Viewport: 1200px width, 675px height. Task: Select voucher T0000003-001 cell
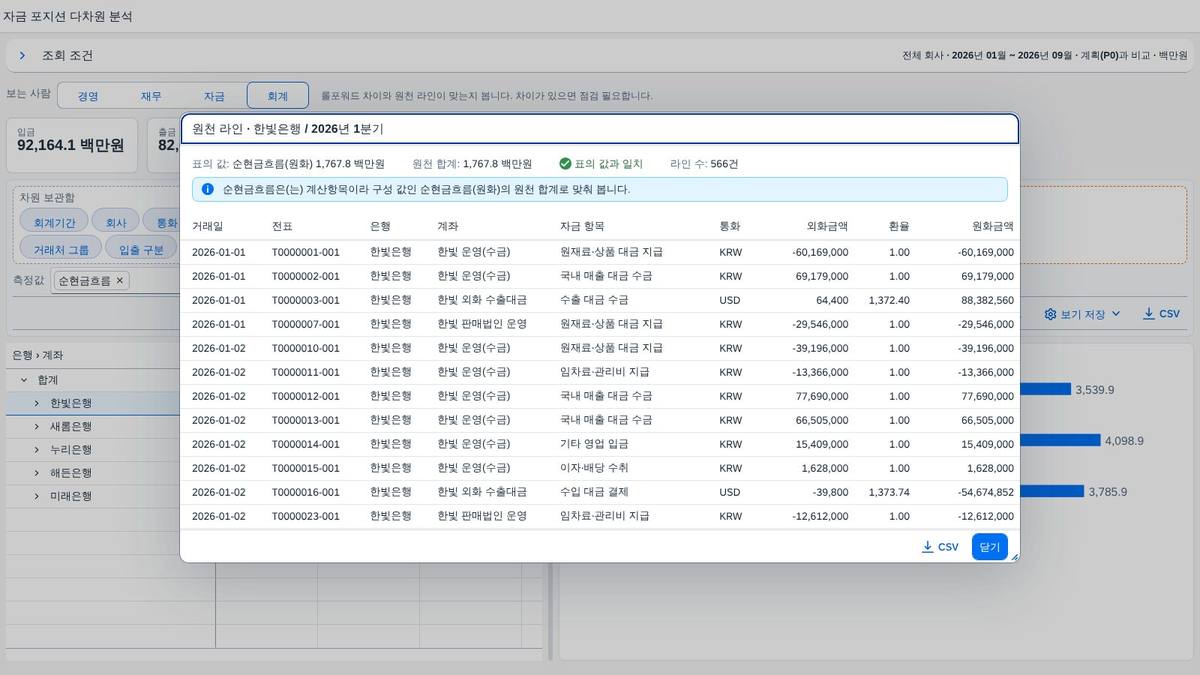(x=306, y=300)
